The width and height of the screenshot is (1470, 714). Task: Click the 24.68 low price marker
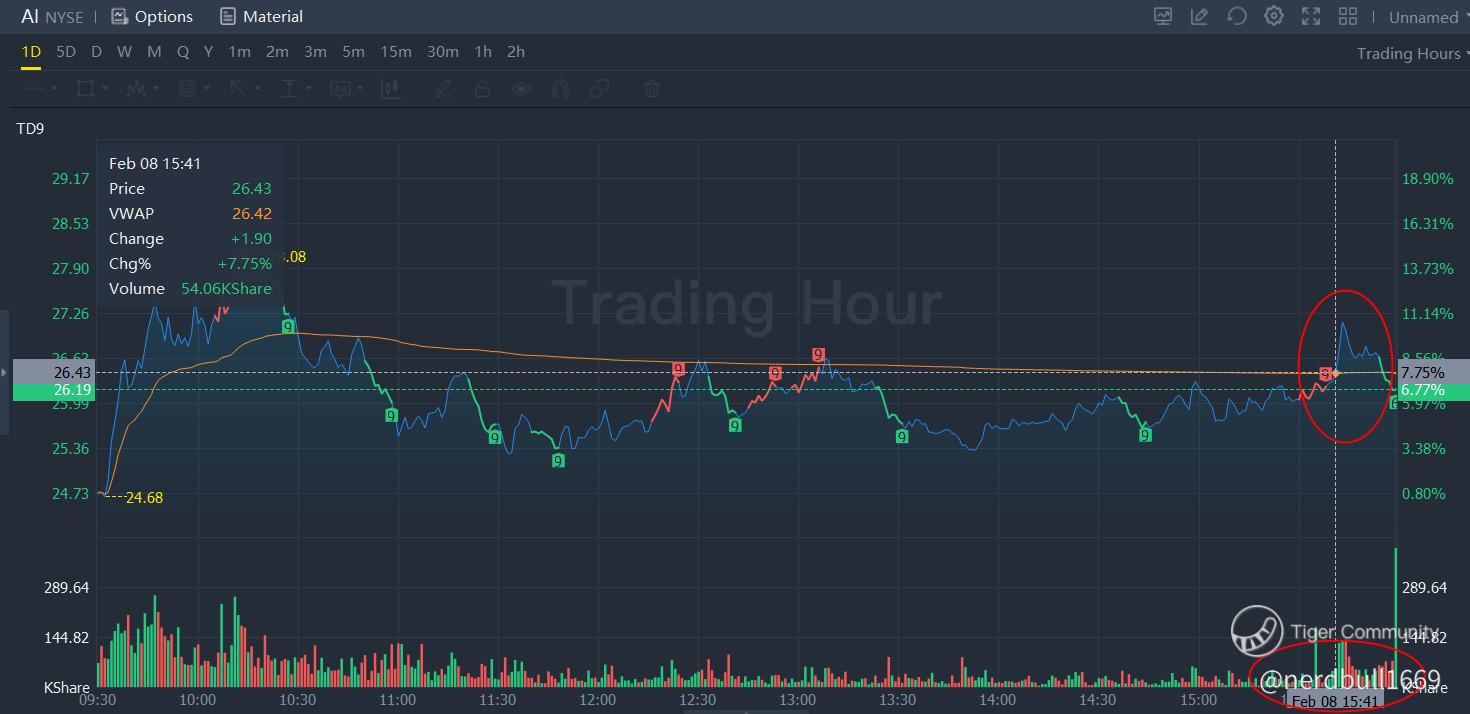[x=144, y=497]
